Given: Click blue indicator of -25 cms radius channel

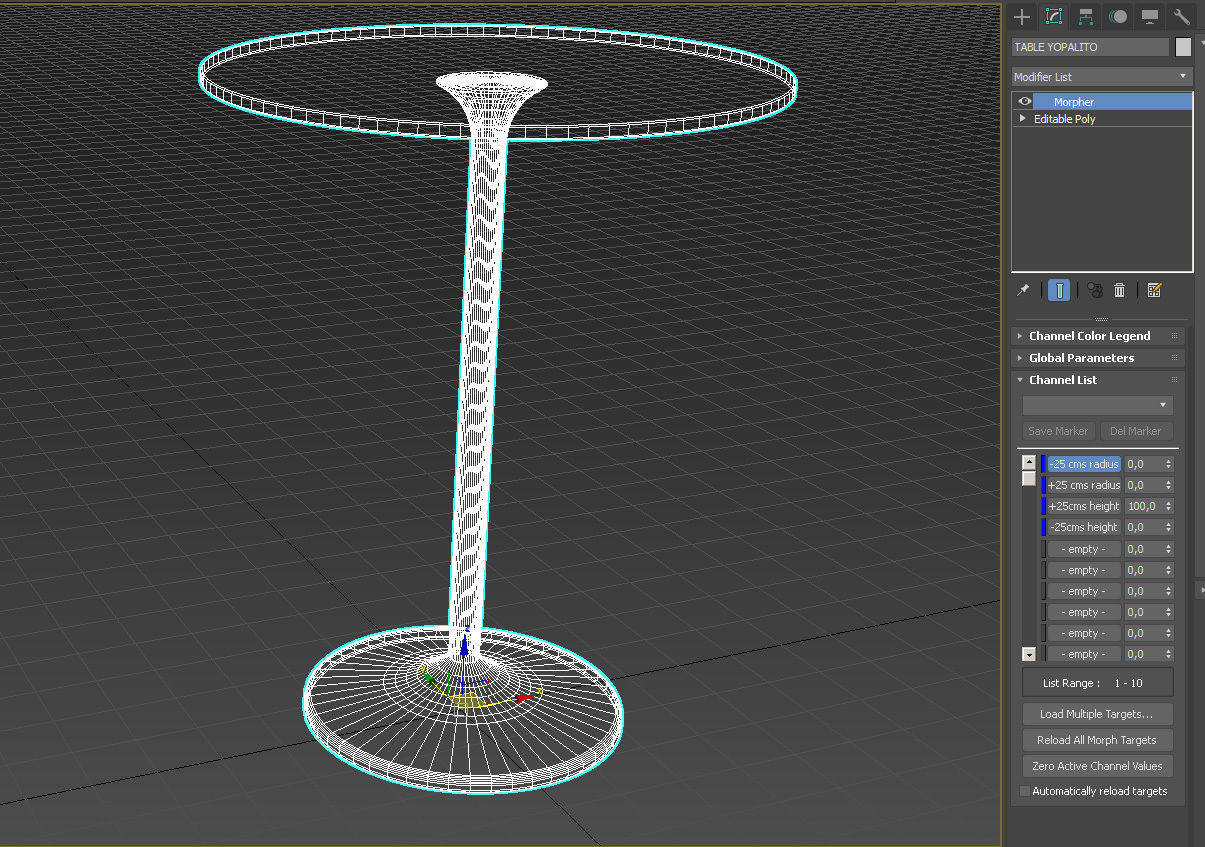Looking at the screenshot, I should [1043, 464].
